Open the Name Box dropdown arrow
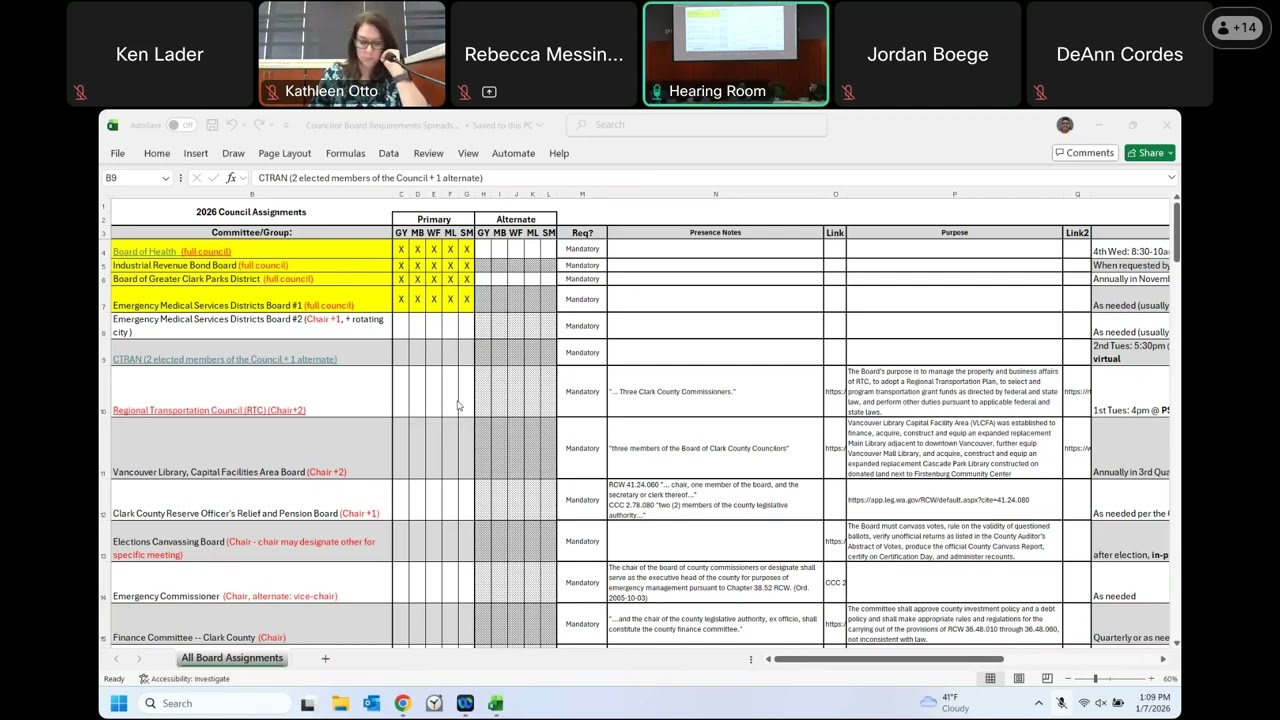Image resolution: width=1280 pixels, height=720 pixels. (x=165, y=178)
